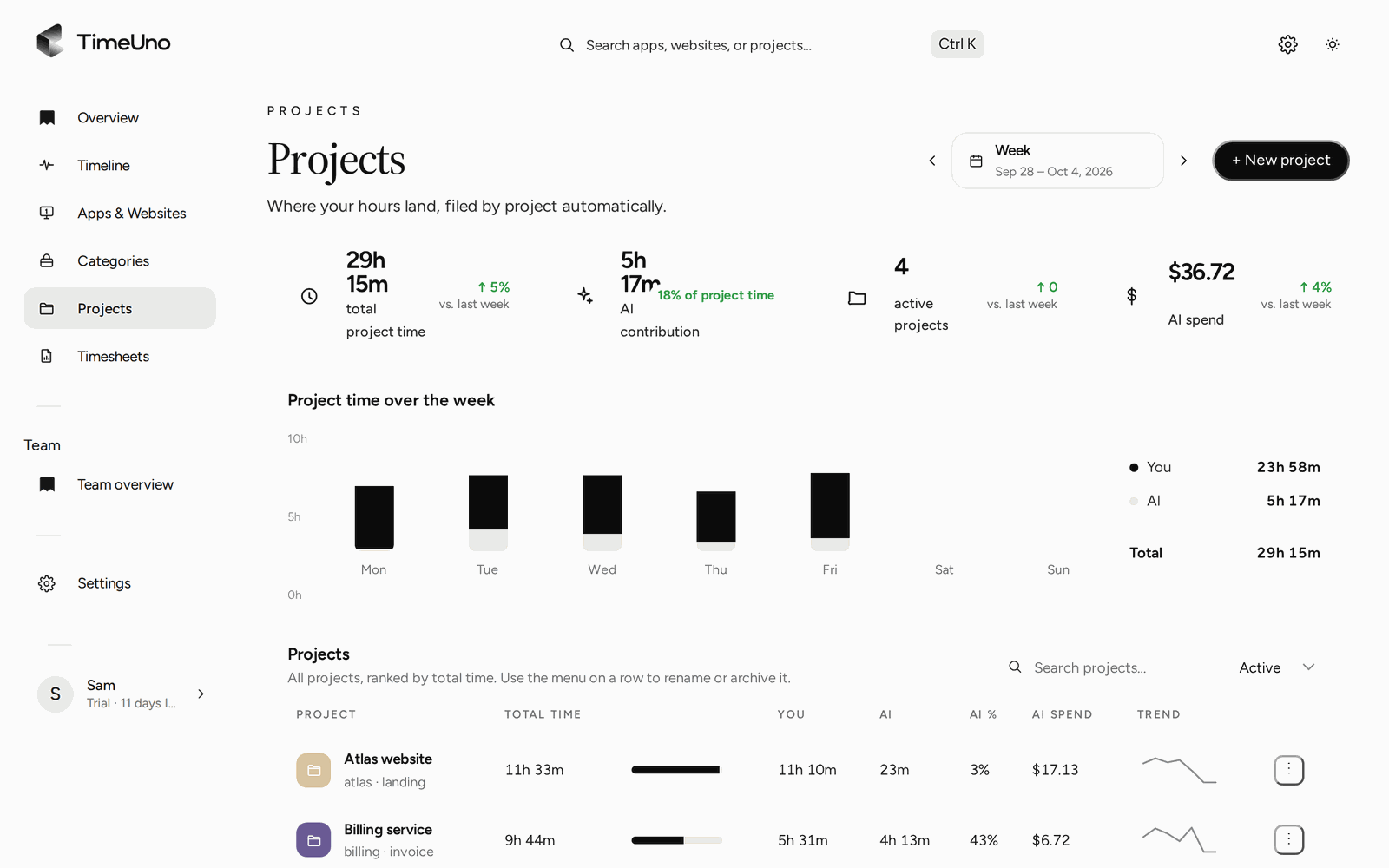The width and height of the screenshot is (1389, 868).
Task: Toggle light/dark theme sun icon
Action: click(1333, 44)
